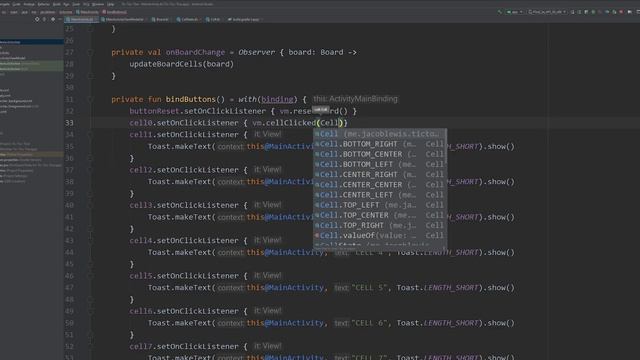Image resolution: width=640 pixels, height=360 pixels.
Task: Click the fold end marker at line 29
Action: pos(91,76)
